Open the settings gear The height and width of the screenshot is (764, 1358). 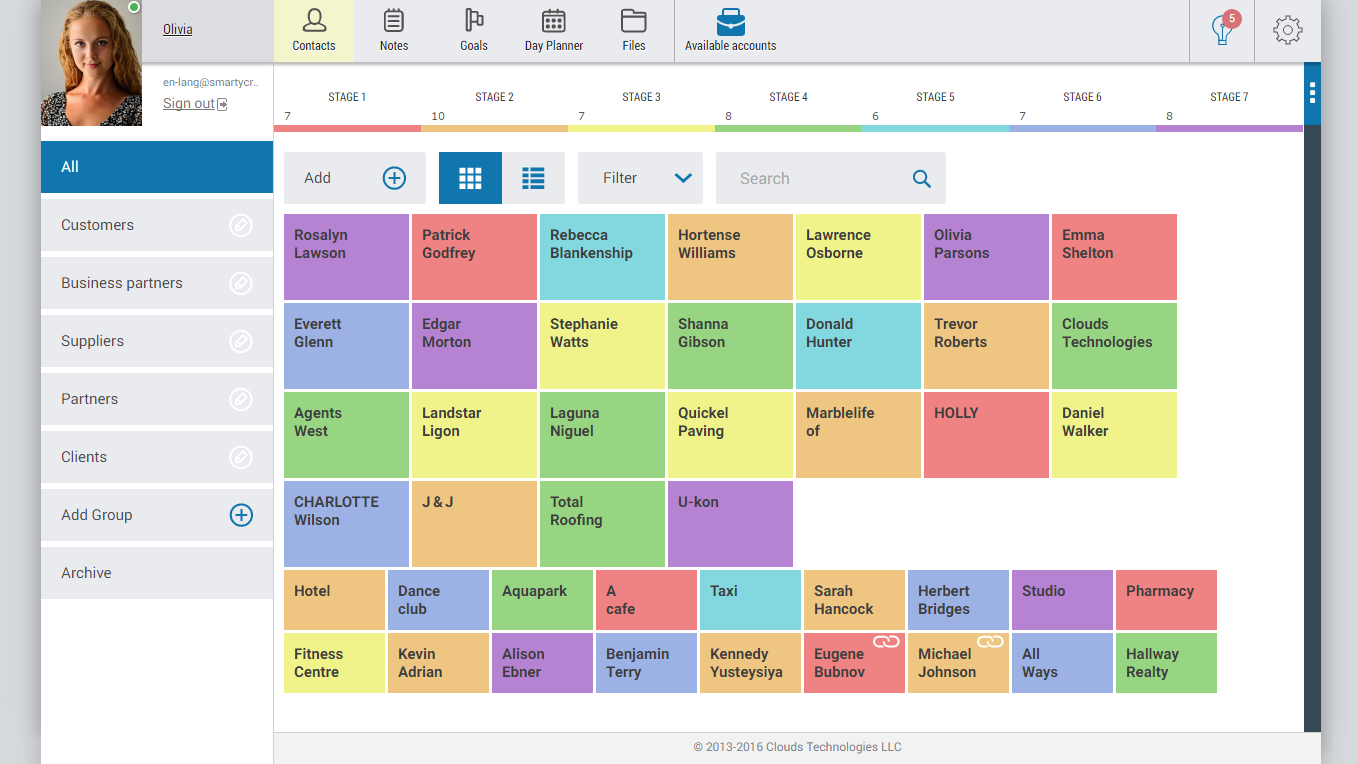1287,30
